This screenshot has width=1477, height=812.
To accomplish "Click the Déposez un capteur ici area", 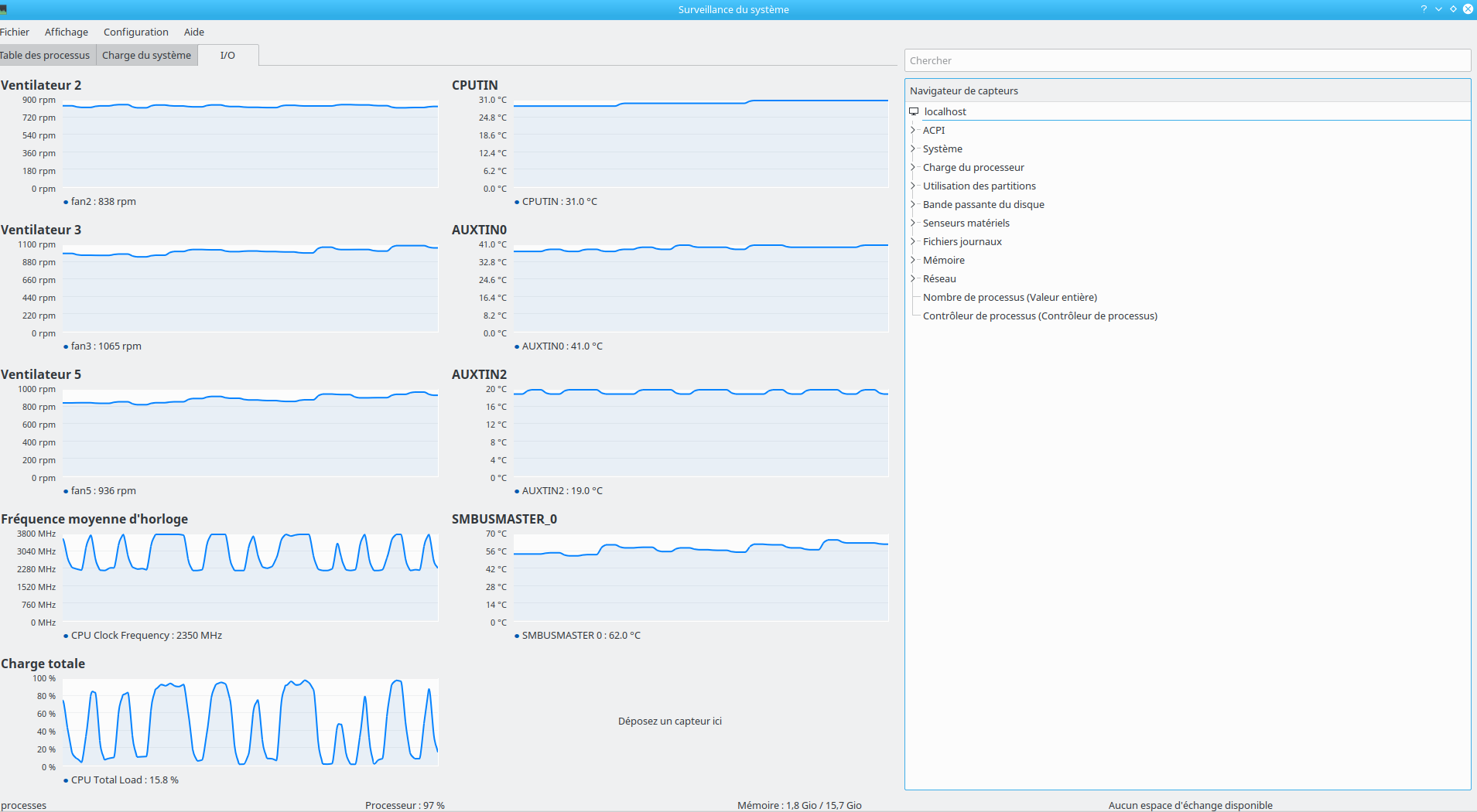I will [670, 721].
